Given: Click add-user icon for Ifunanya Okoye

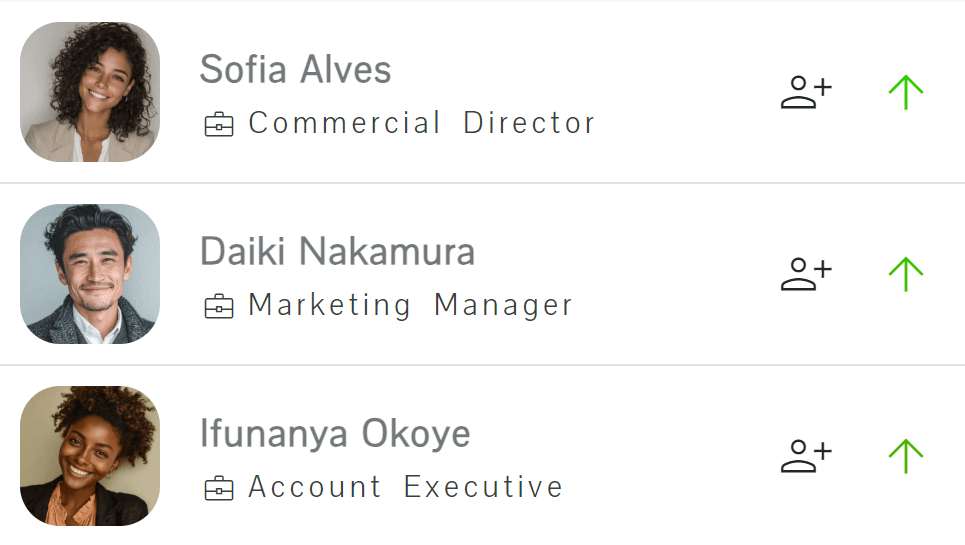Looking at the screenshot, I should coord(806,456).
